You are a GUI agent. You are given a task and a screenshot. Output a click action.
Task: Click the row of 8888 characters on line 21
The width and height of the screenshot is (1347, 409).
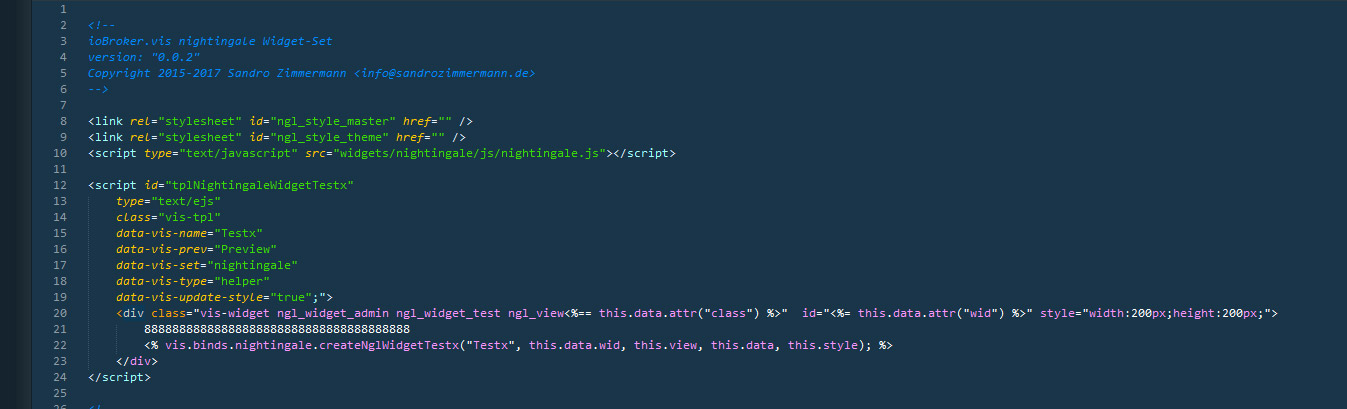tap(277, 329)
